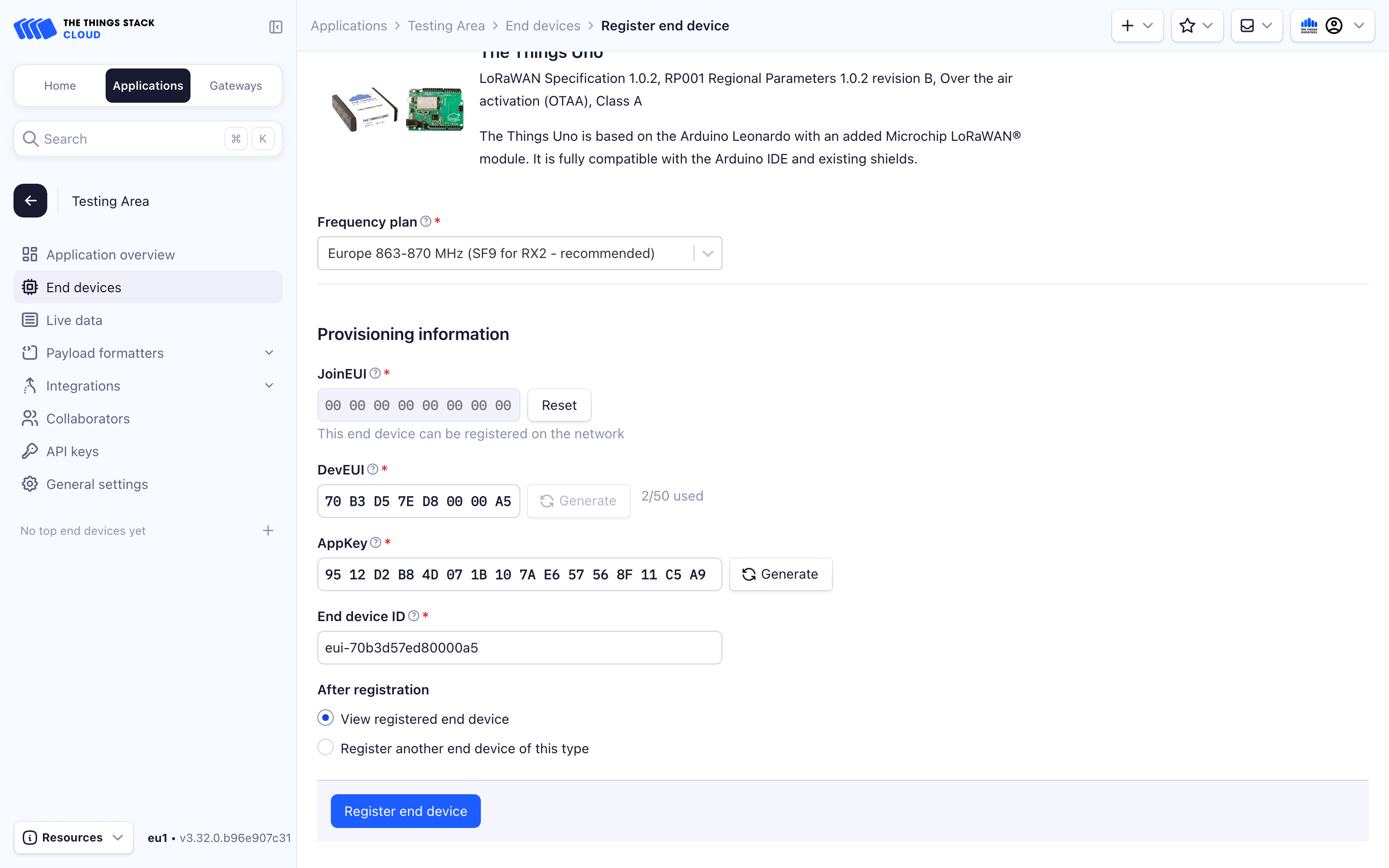The height and width of the screenshot is (868, 1389).
Task: Click the Collaborators sidebar icon
Action: pyautogui.click(x=29, y=418)
